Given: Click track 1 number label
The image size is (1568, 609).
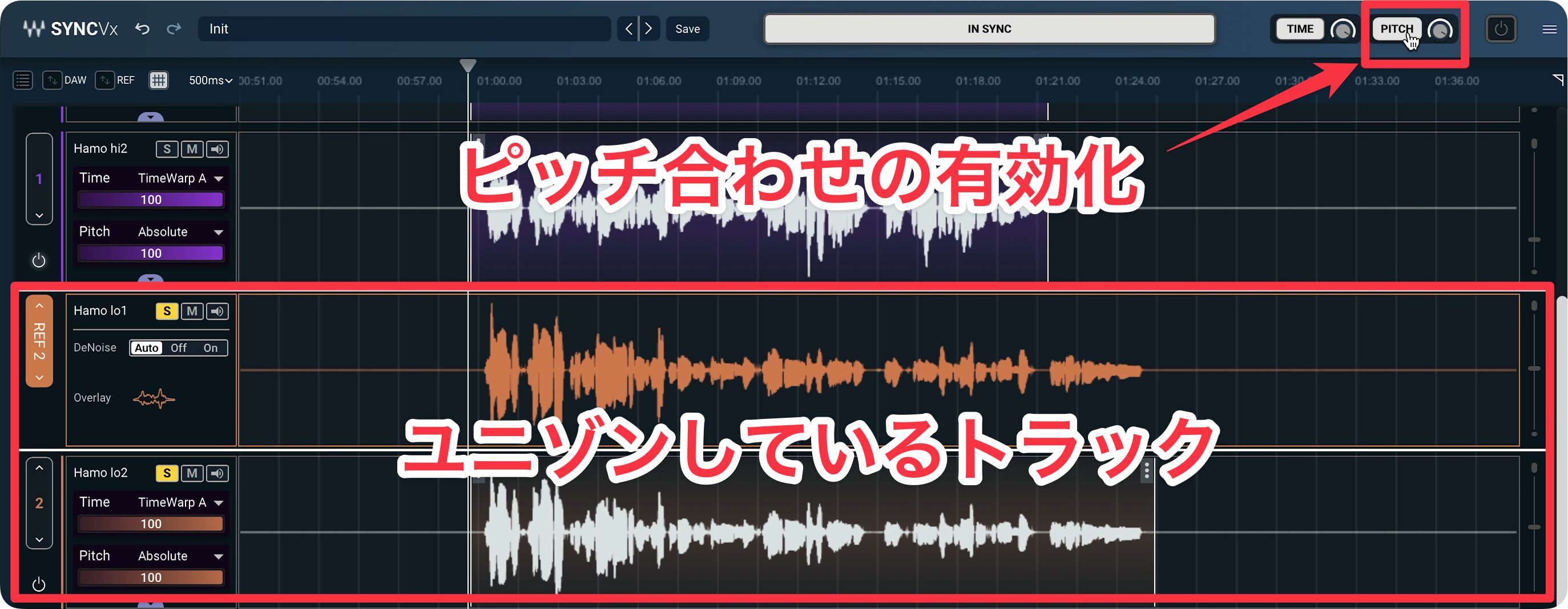Looking at the screenshot, I should coord(39,179).
